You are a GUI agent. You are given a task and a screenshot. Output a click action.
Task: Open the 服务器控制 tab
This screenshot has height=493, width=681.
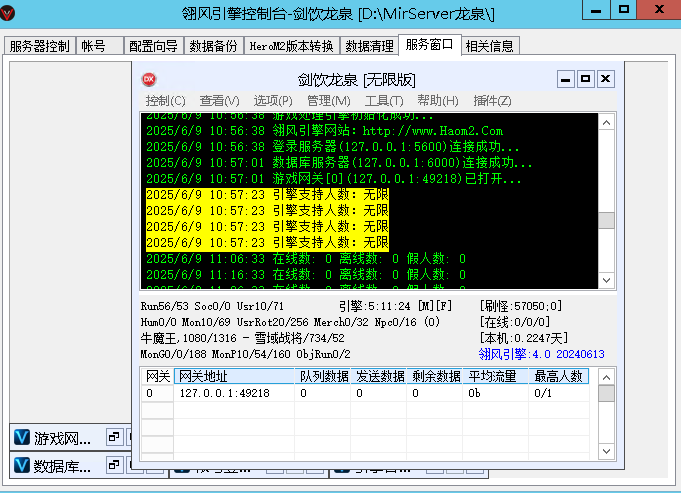(x=40, y=46)
